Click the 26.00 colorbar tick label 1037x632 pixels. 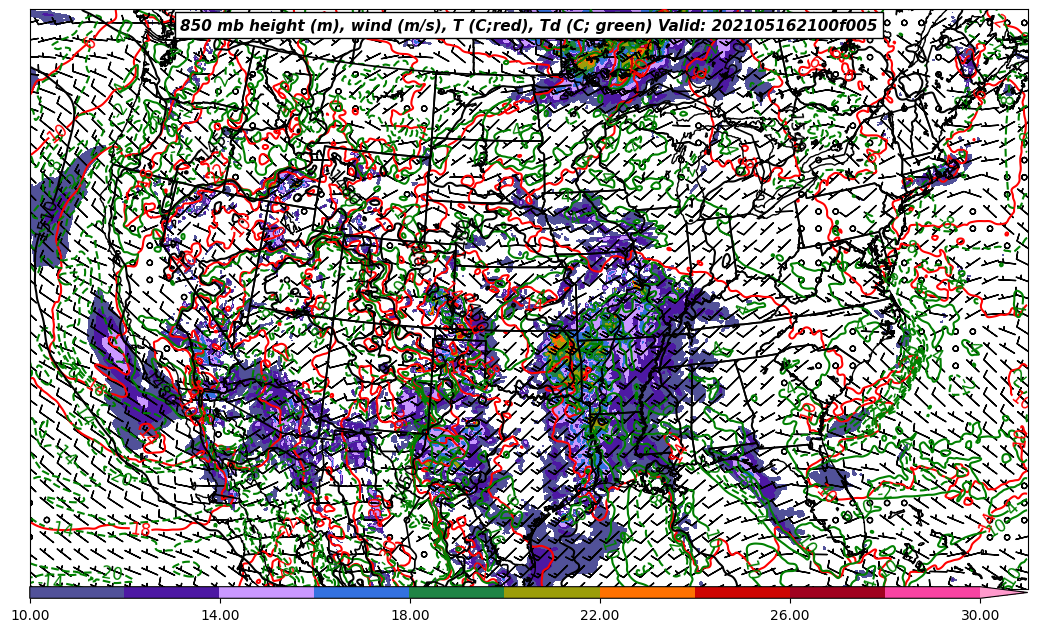coord(790,616)
